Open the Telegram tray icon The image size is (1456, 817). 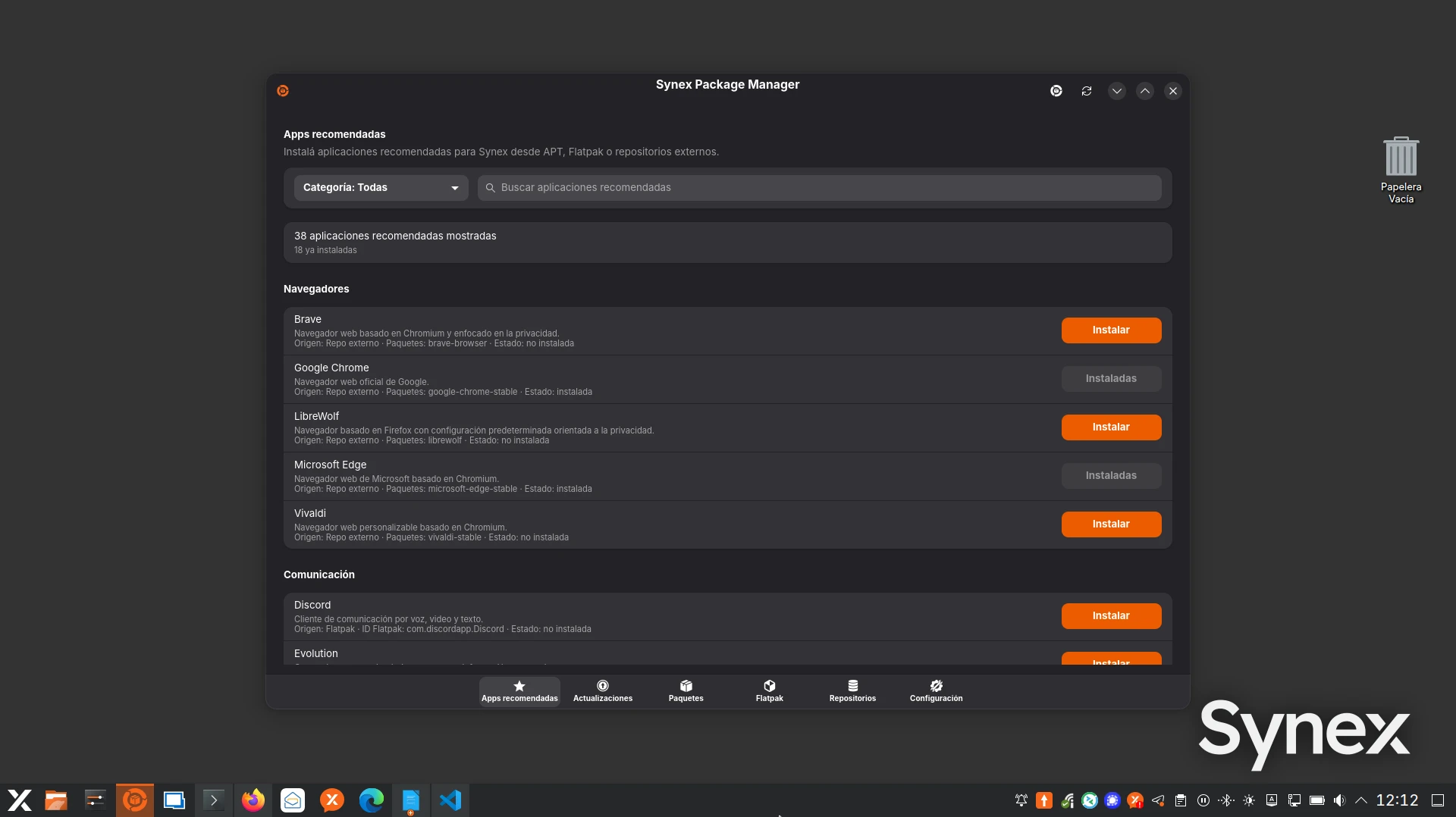coord(1158,800)
